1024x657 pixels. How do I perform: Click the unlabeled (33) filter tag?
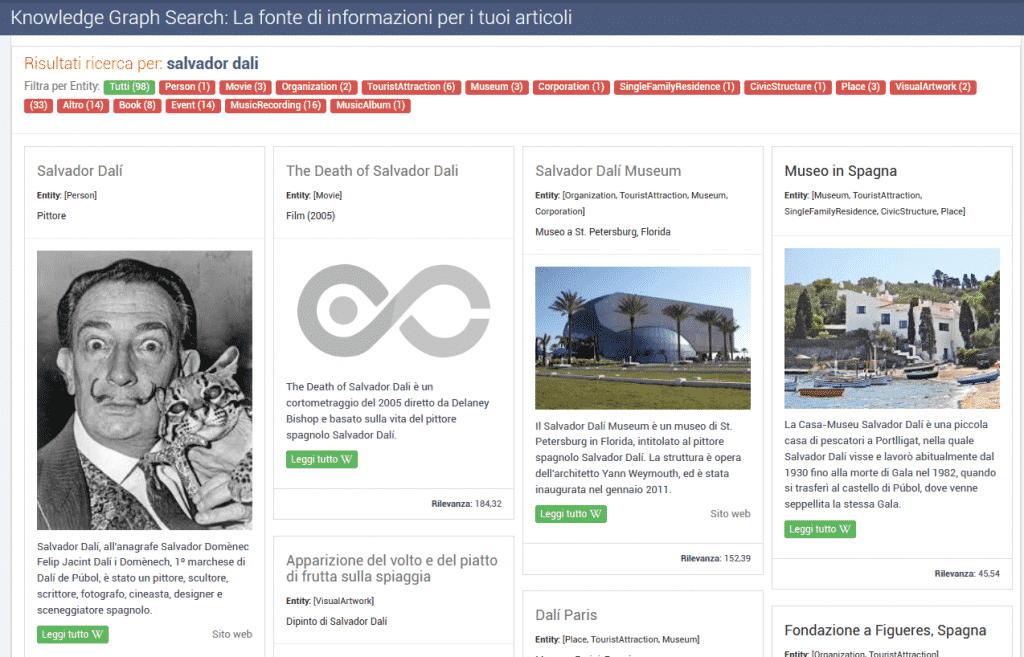coord(39,105)
